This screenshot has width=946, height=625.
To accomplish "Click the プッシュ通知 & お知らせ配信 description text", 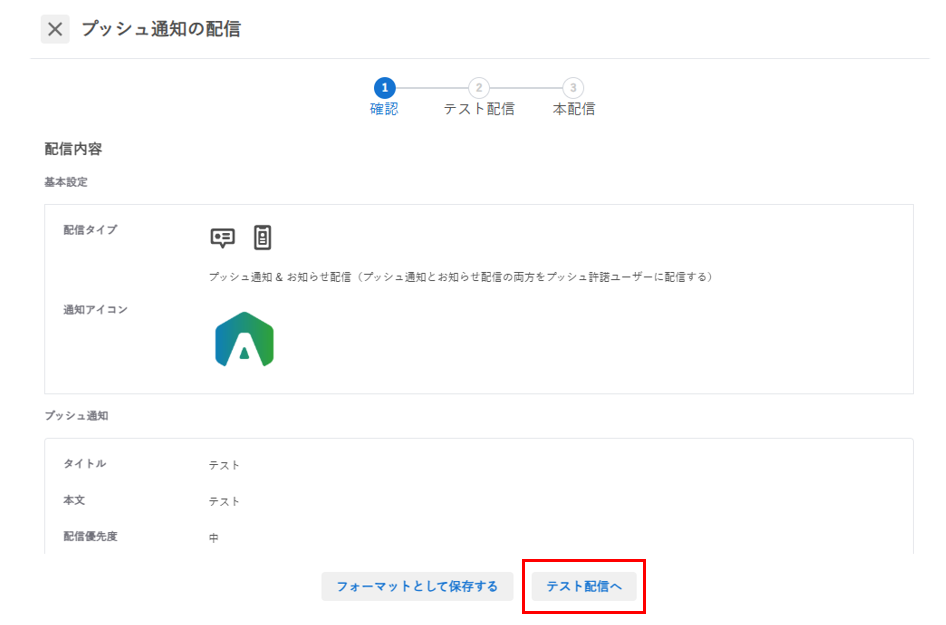I will click(x=460, y=277).
